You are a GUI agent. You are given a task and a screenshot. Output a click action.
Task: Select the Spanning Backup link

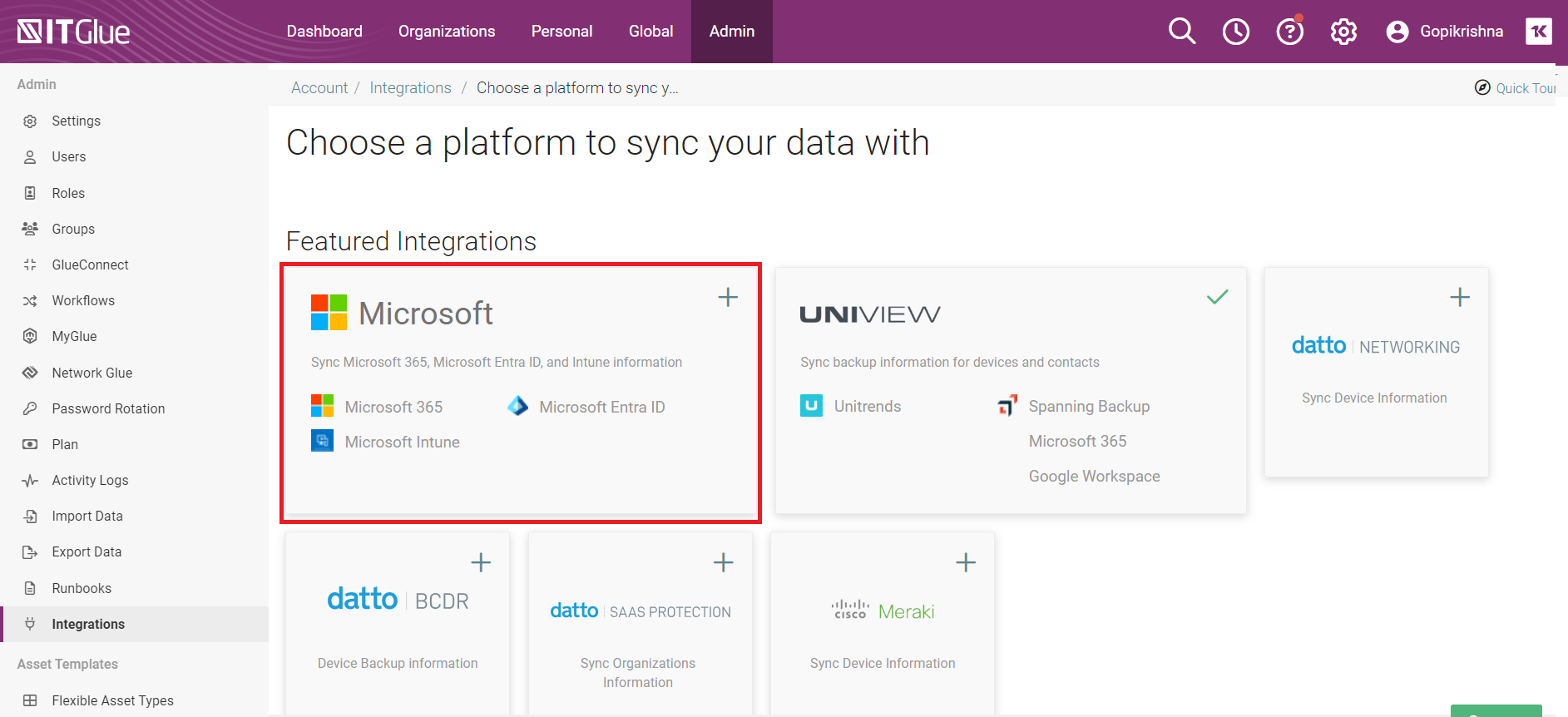point(1089,406)
